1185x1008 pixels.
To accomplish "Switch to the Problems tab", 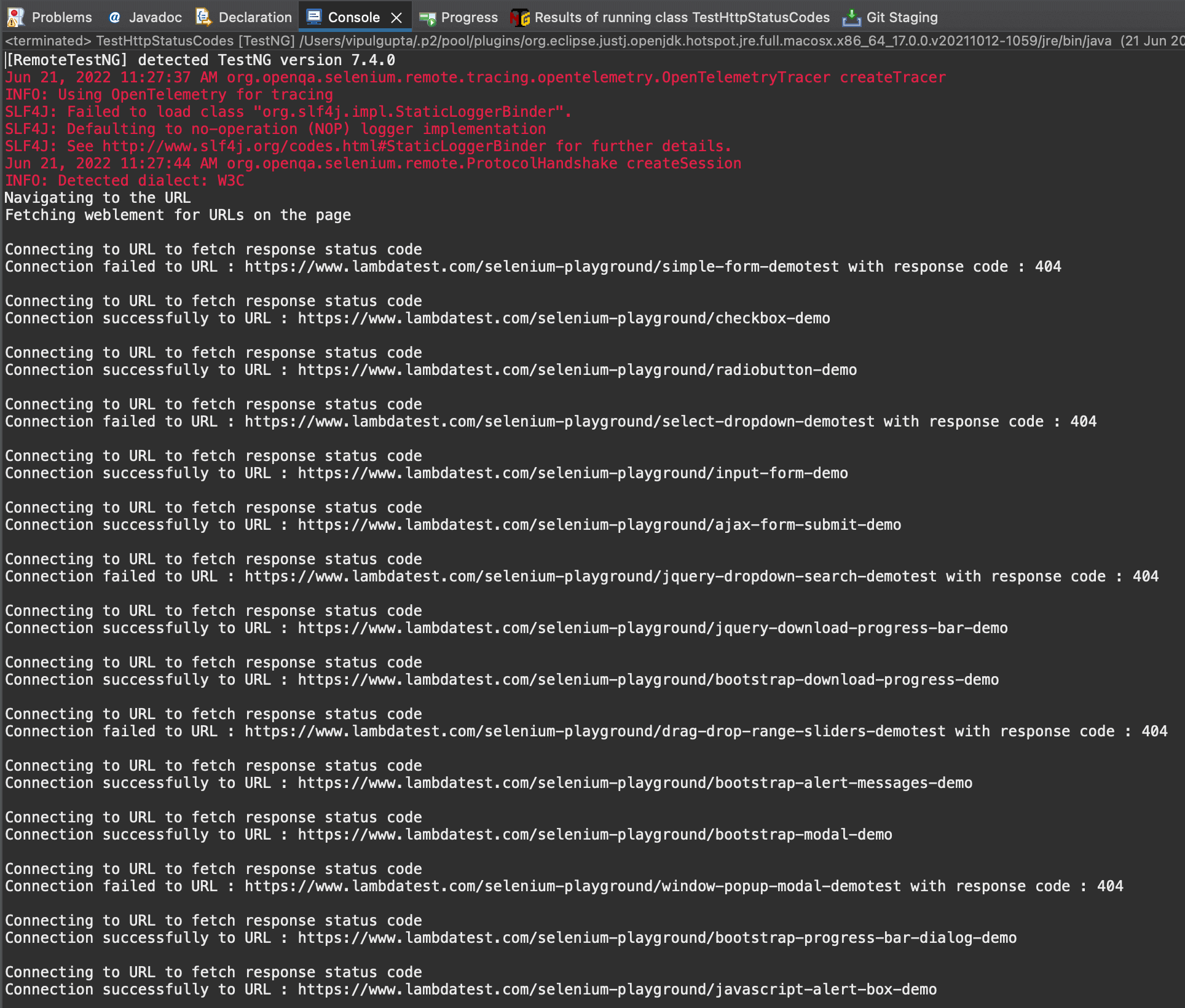I will pyautogui.click(x=61, y=17).
